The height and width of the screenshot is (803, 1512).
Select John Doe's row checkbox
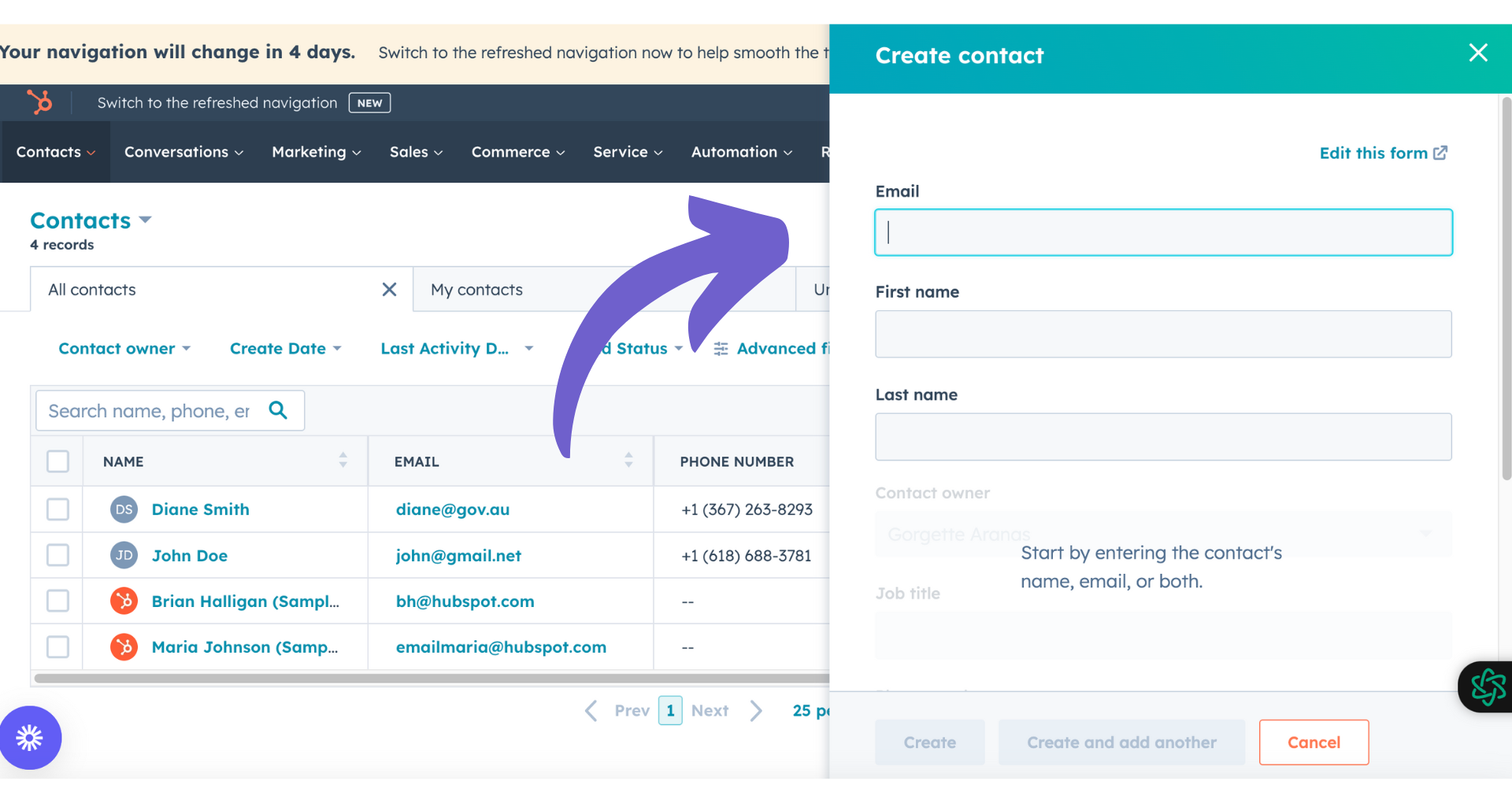57,555
